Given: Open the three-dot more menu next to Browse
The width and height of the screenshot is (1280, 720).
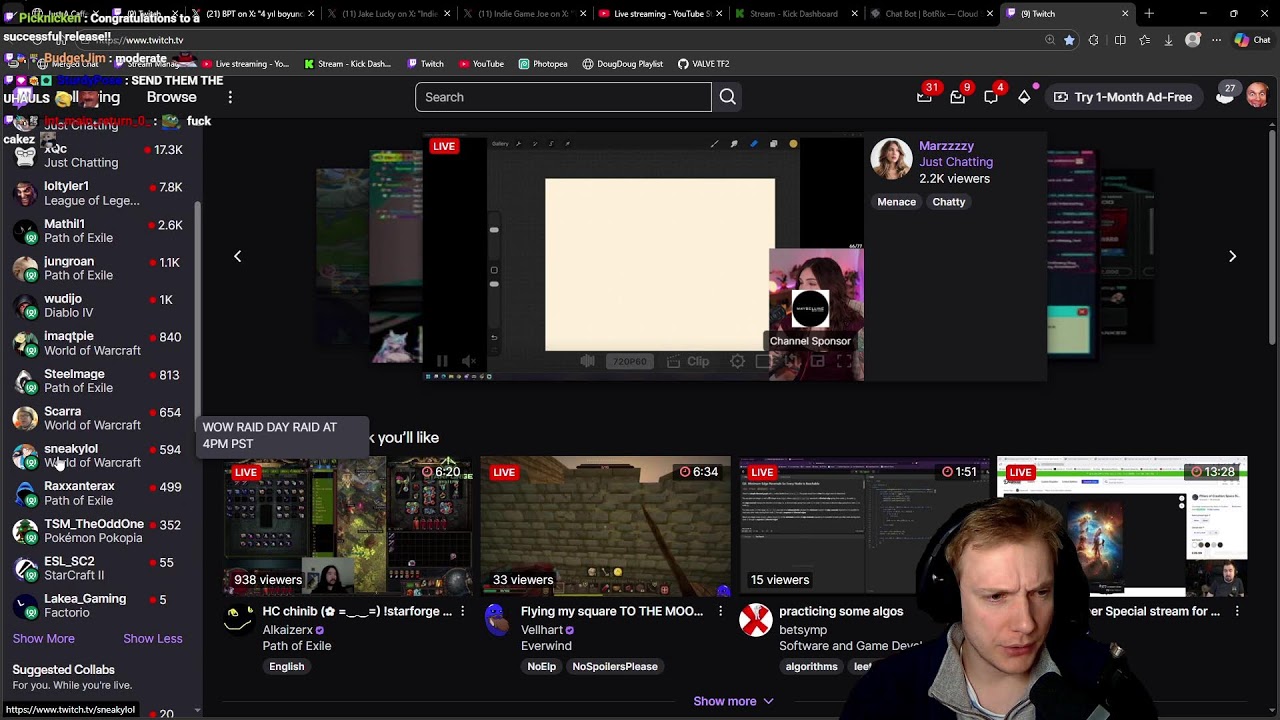Looking at the screenshot, I should (230, 97).
